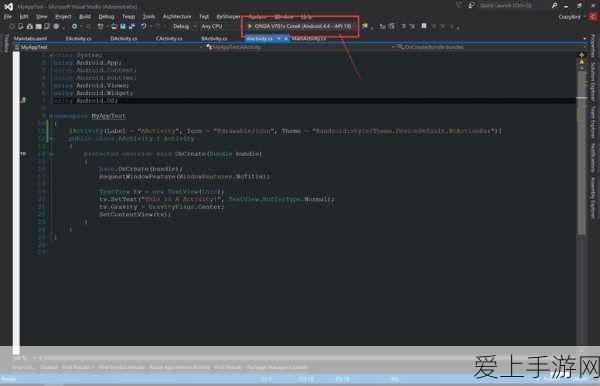600x386 pixels.
Task: Click the SetContentView(tv) code line
Action: [x=135, y=215]
